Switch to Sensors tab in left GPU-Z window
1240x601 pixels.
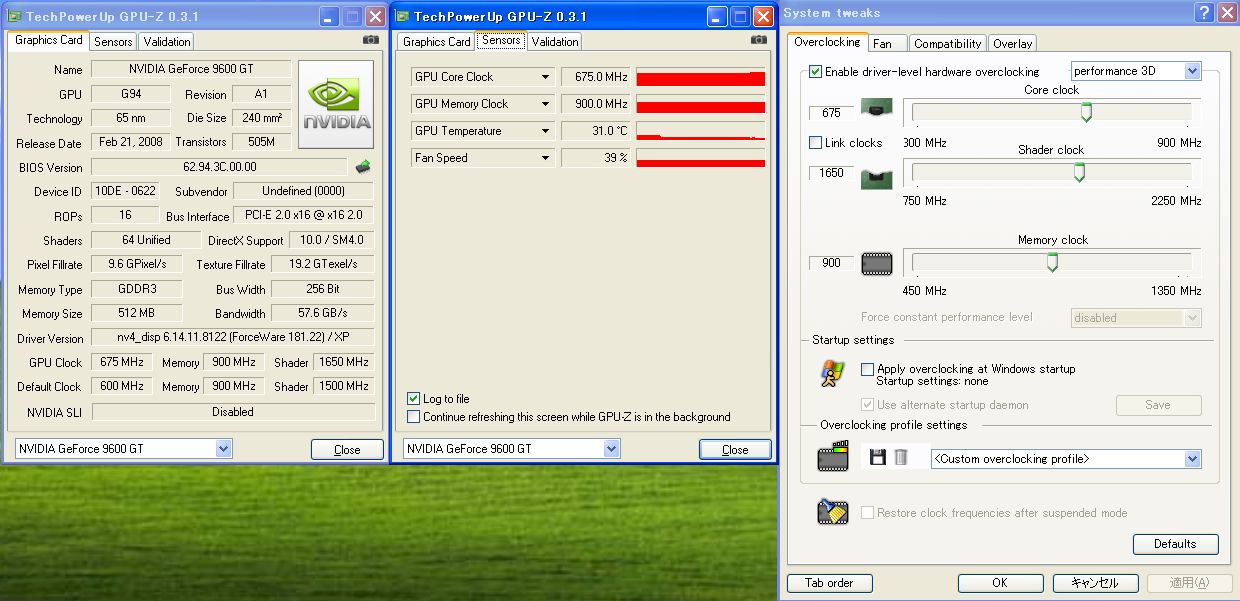113,41
